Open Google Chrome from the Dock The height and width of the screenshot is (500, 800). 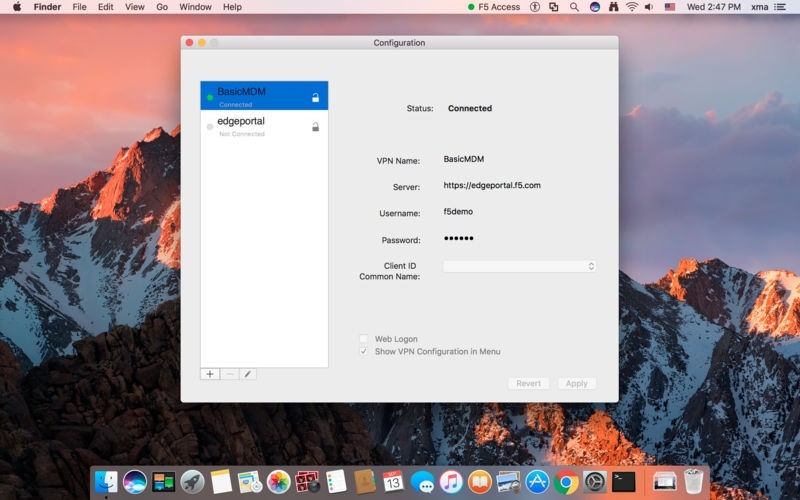pyautogui.click(x=567, y=482)
